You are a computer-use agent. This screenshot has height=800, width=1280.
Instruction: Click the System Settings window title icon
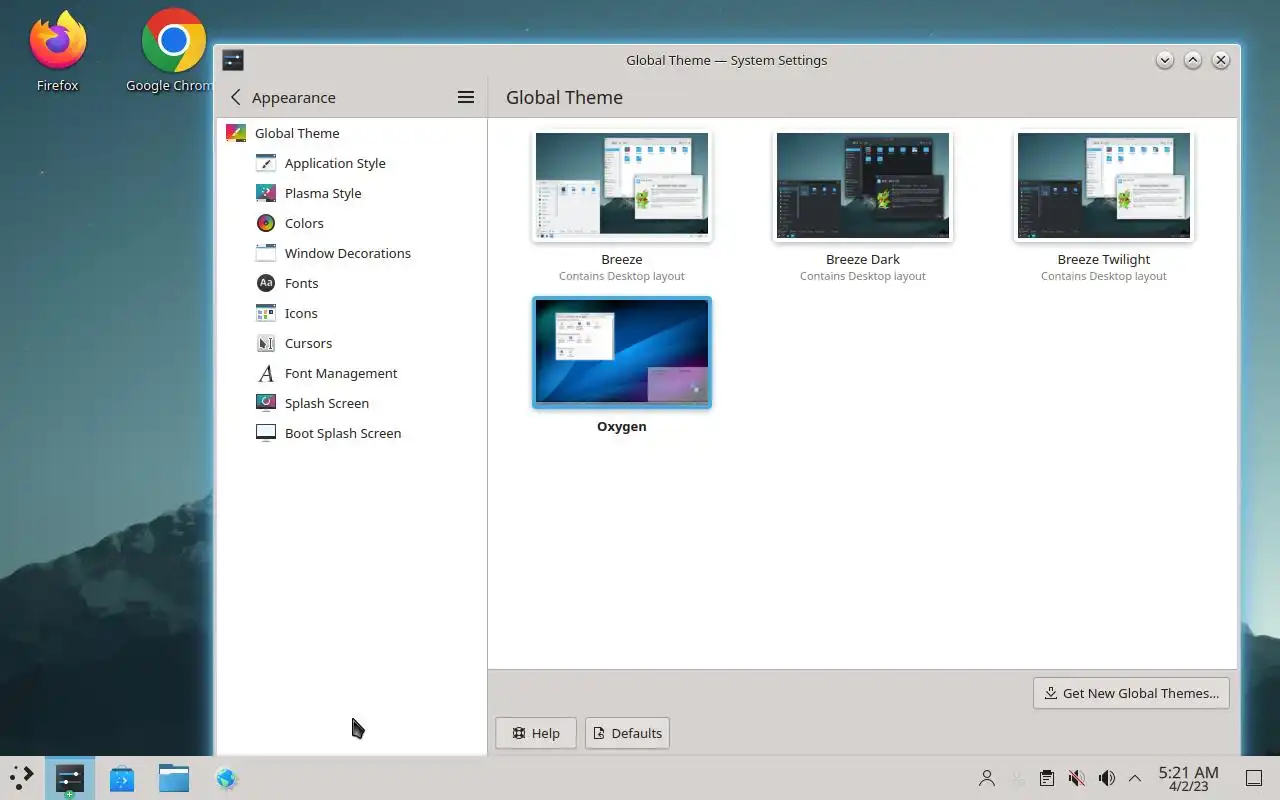click(232, 60)
